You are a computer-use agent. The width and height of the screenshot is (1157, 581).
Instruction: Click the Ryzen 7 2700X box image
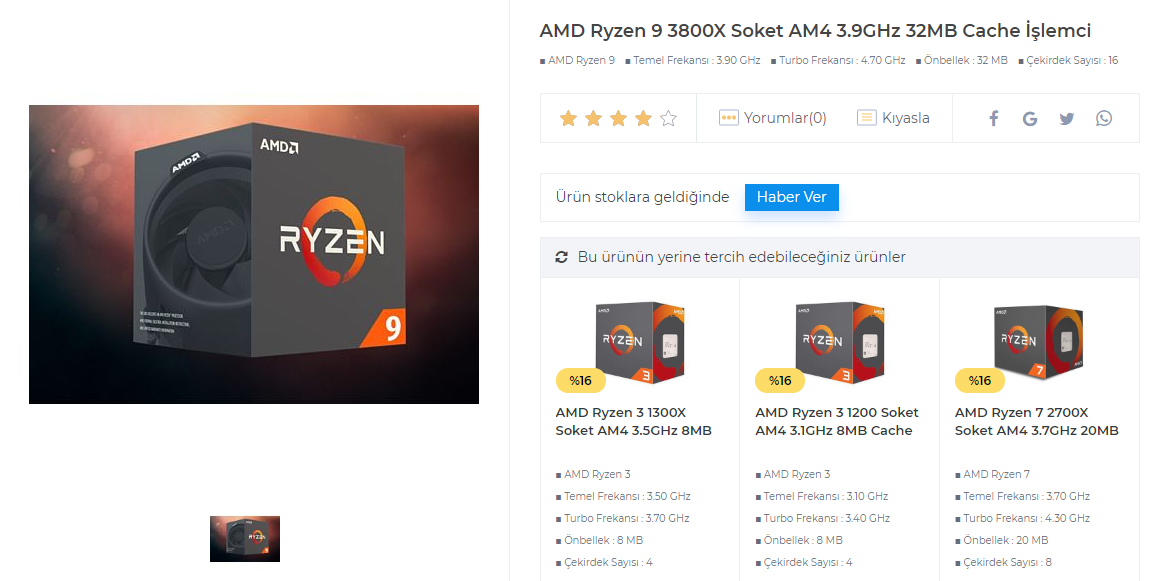[x=1039, y=342]
